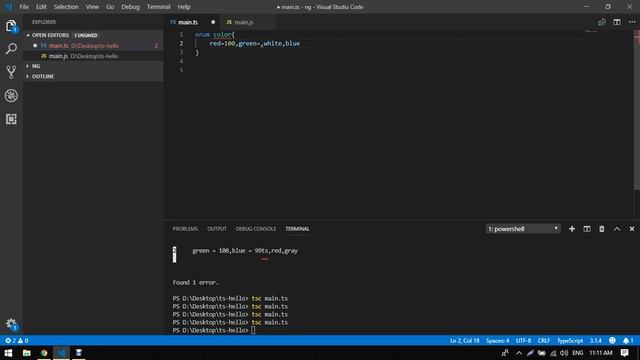Select main.js in Open Editors list

click(93, 56)
